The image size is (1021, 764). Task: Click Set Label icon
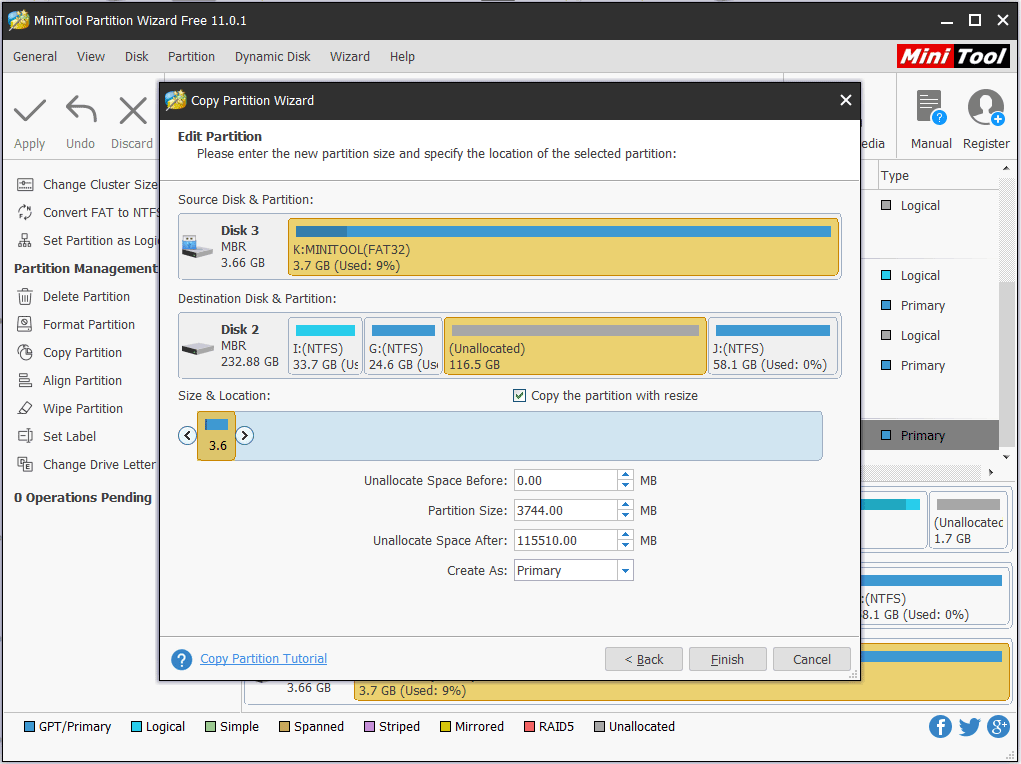(x=25, y=436)
